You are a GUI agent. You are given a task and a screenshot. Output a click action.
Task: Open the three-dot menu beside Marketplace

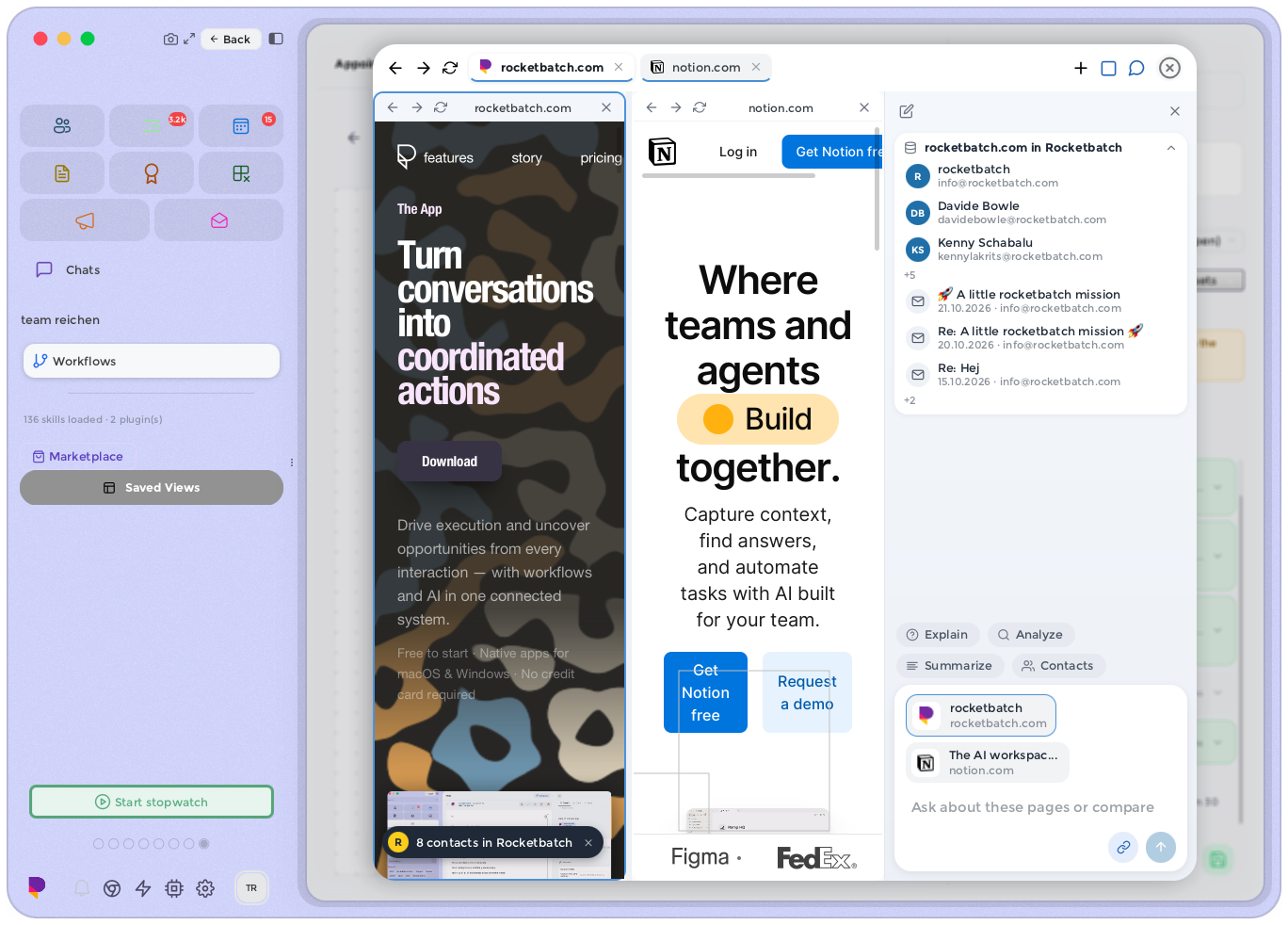coord(292,462)
